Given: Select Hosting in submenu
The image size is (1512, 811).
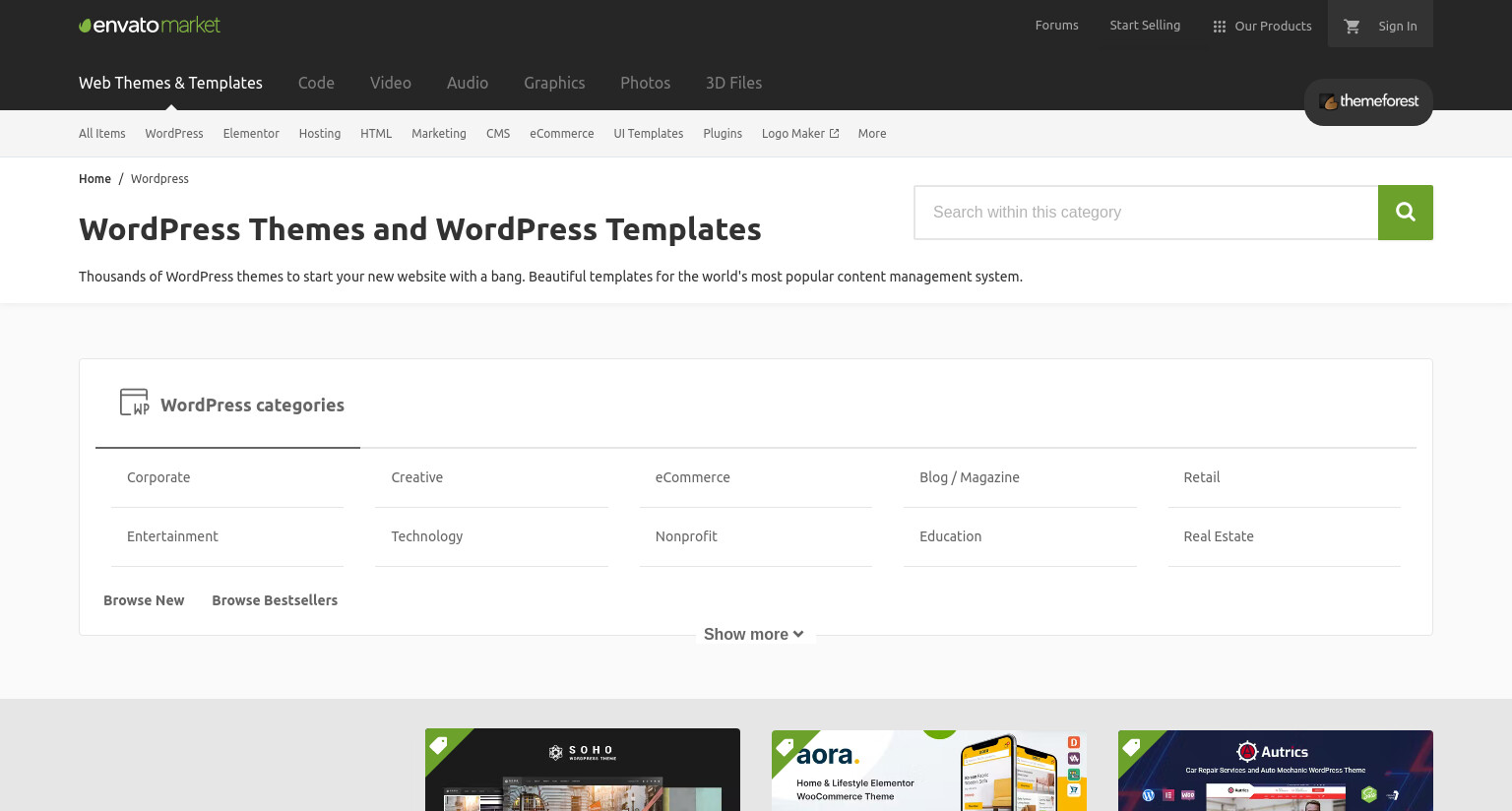Looking at the screenshot, I should pyautogui.click(x=320, y=134).
